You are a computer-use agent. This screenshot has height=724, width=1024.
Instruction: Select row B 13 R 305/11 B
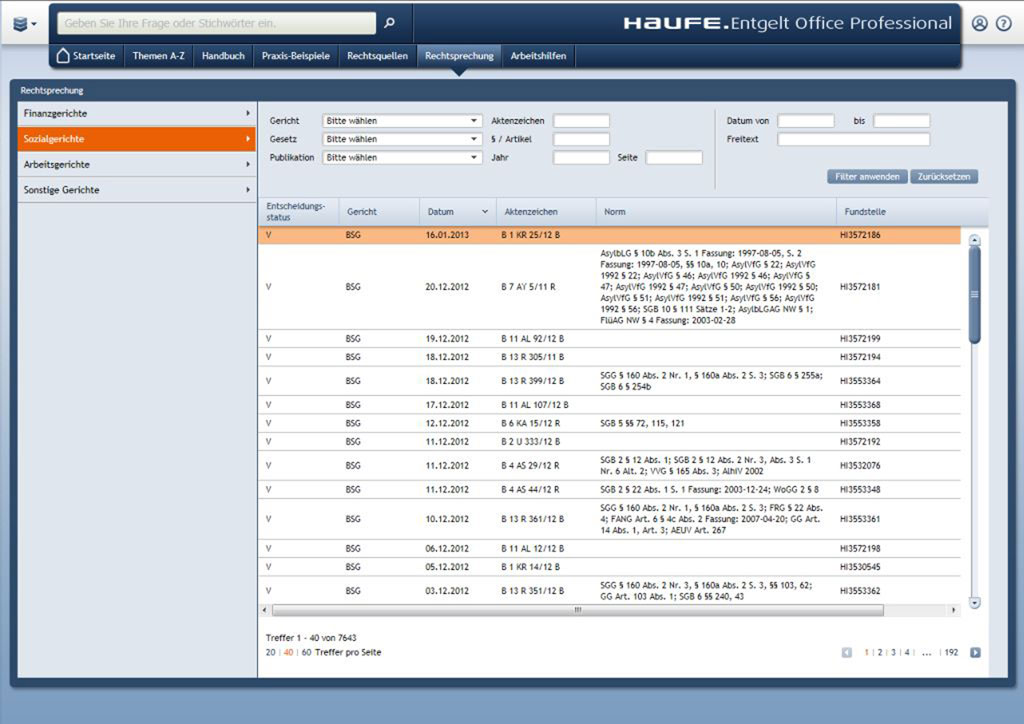(610, 357)
